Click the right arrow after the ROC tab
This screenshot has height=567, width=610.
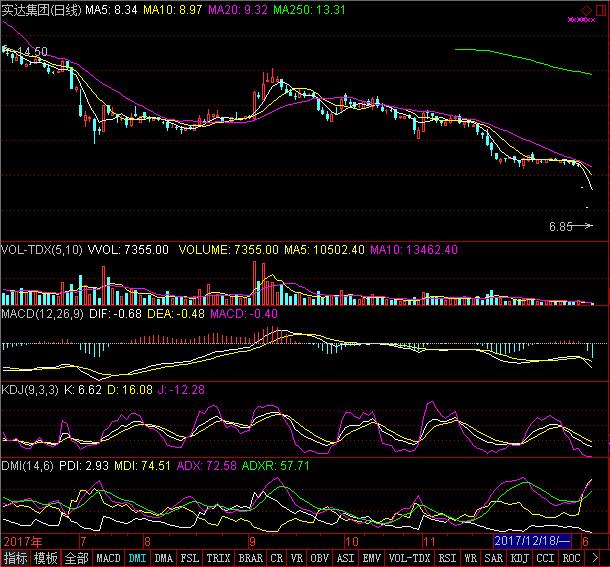pyautogui.click(x=595, y=558)
